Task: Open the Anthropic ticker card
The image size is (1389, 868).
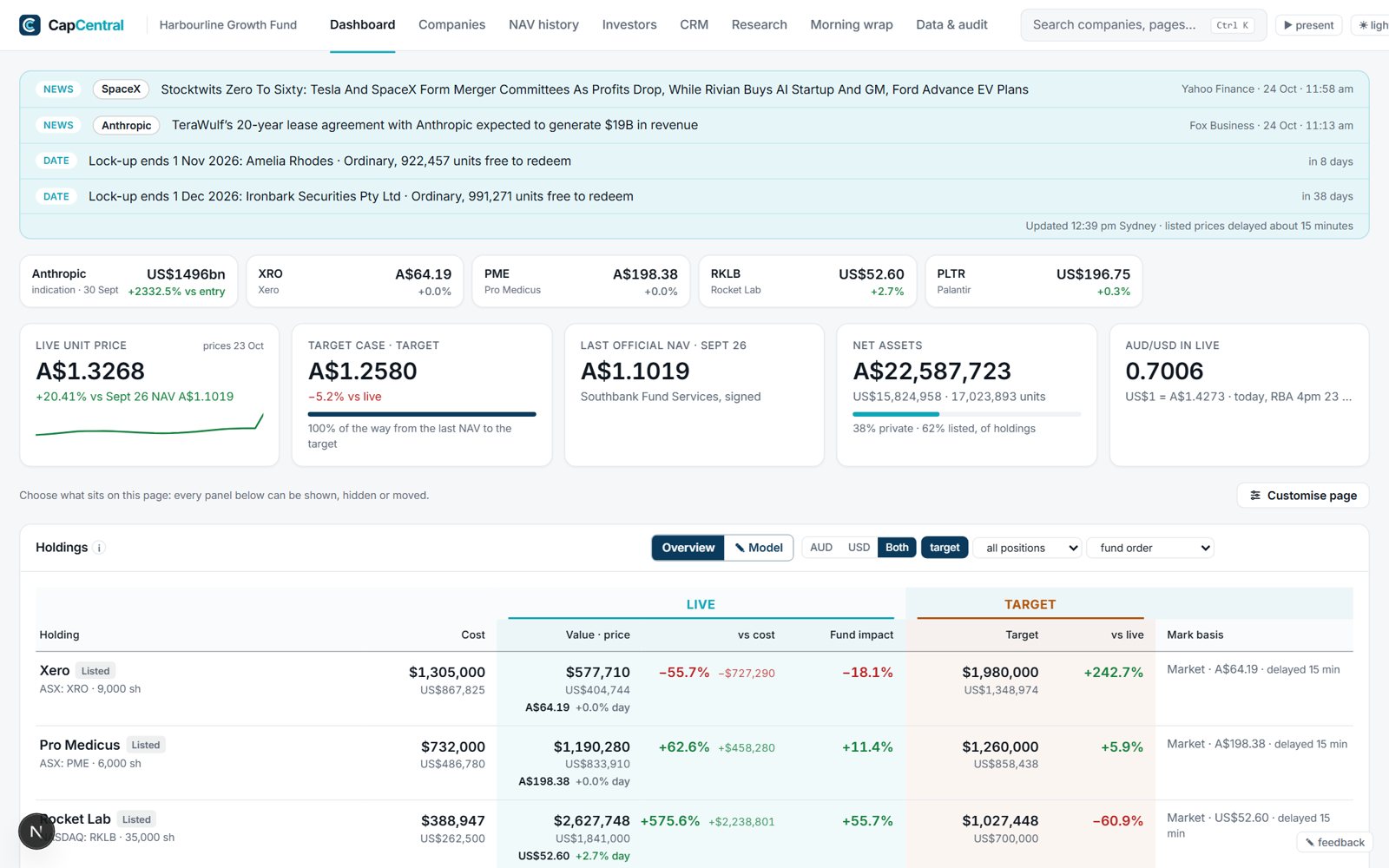Action: tap(128, 281)
